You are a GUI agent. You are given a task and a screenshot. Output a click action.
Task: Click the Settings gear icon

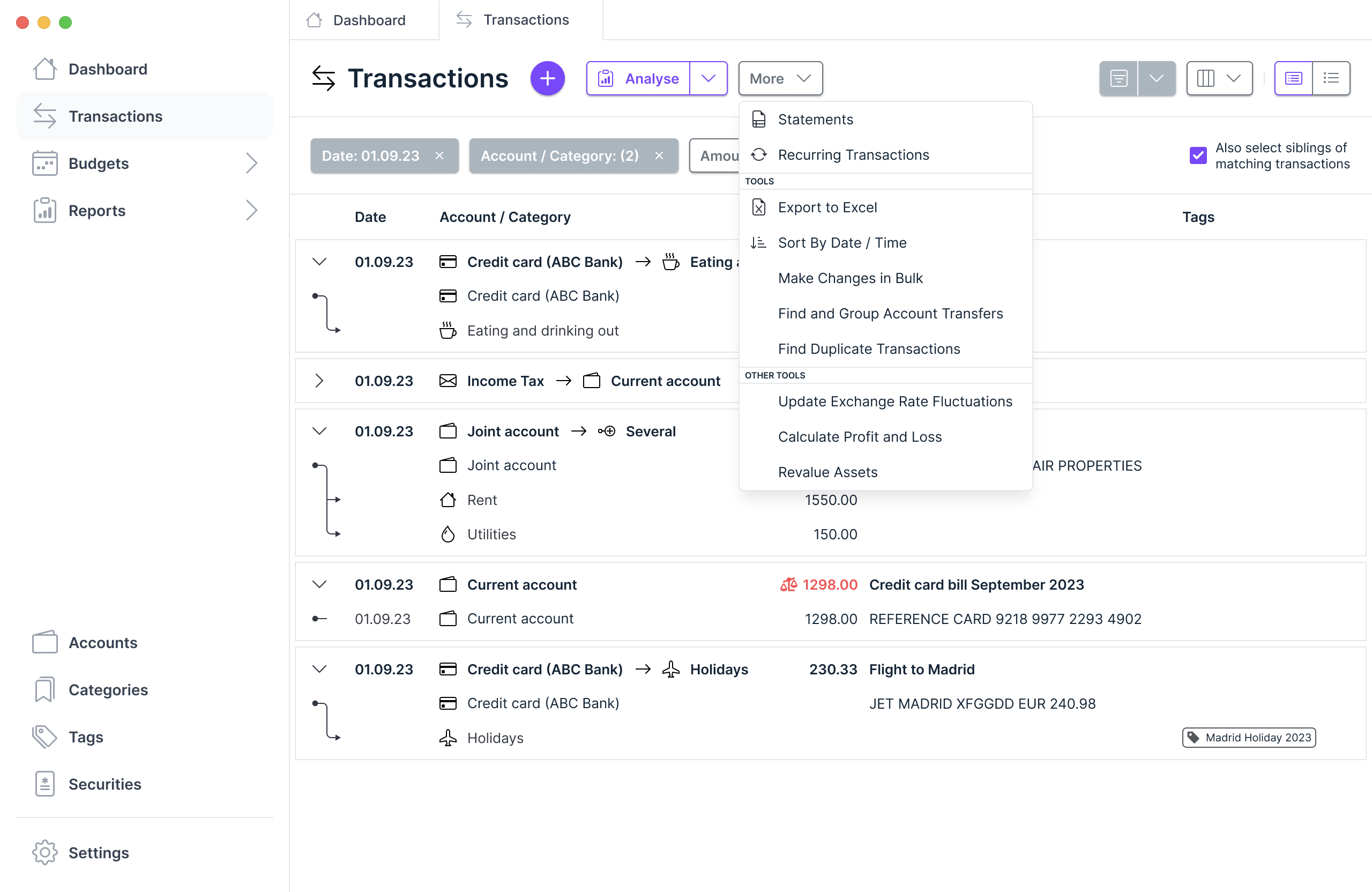[x=45, y=853]
